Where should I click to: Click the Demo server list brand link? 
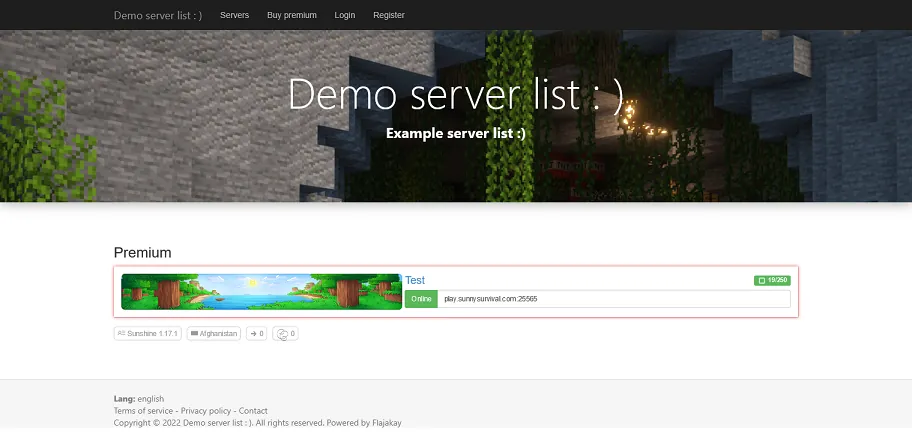pyautogui.click(x=158, y=15)
